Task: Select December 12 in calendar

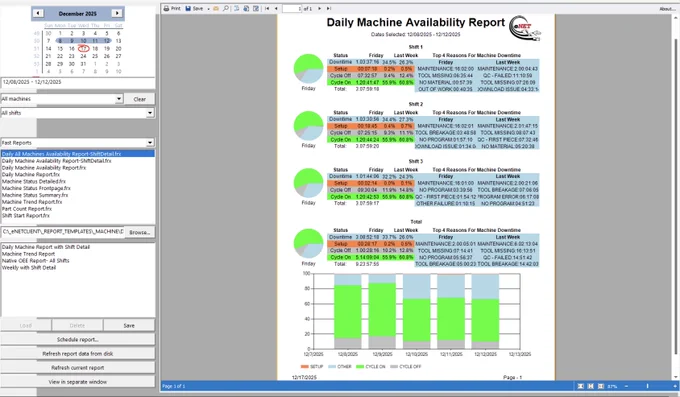Action: click(107, 41)
